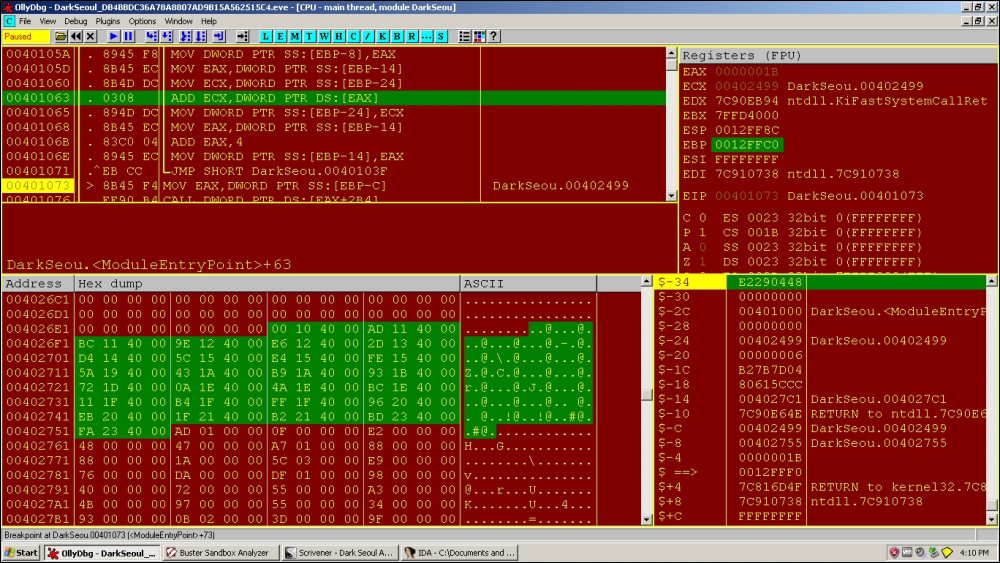Switch to IDA taskbar item
Screen dimensions: 1000x563
pyautogui.click(x=459, y=553)
